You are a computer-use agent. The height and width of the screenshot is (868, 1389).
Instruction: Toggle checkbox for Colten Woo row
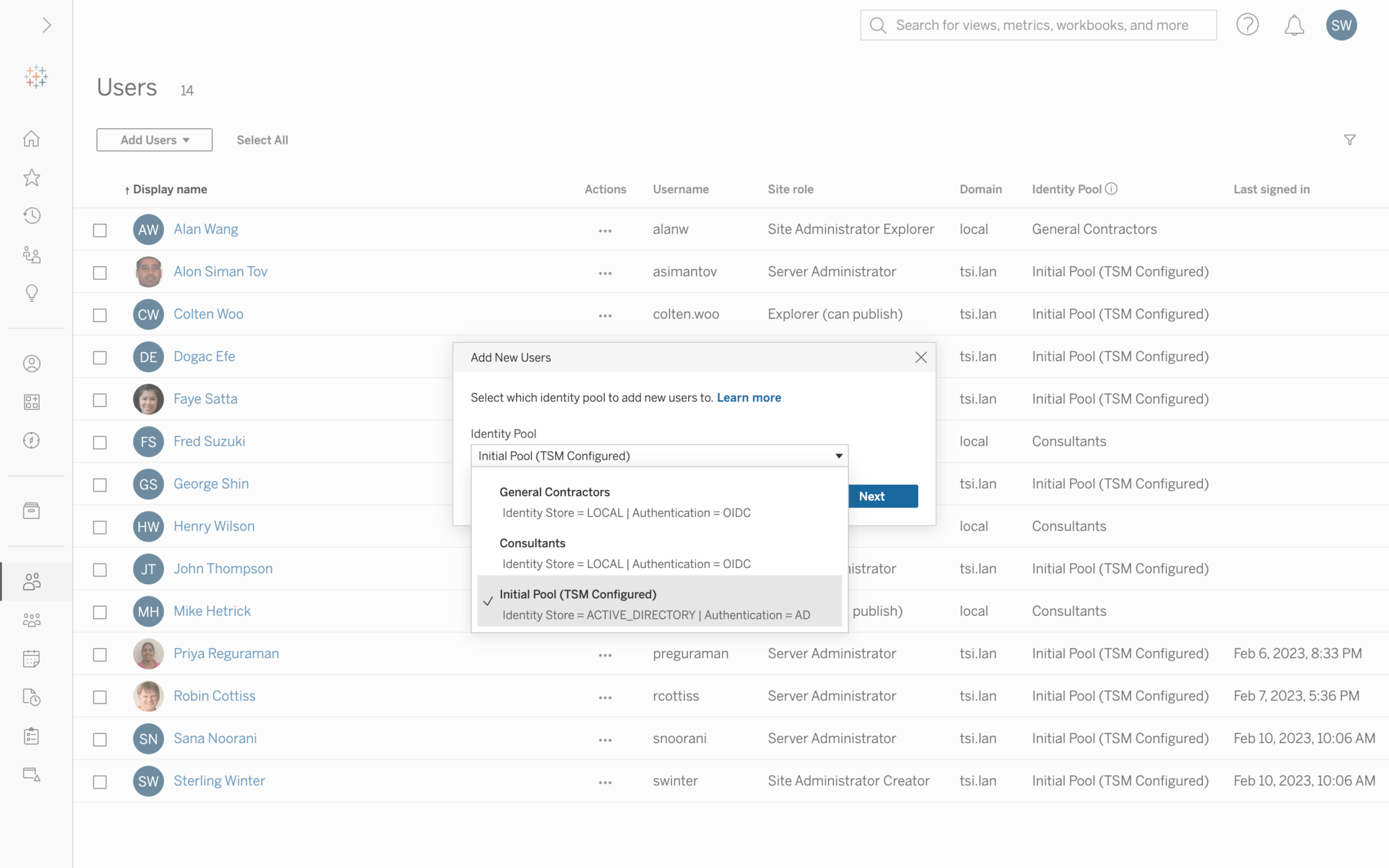(x=100, y=314)
